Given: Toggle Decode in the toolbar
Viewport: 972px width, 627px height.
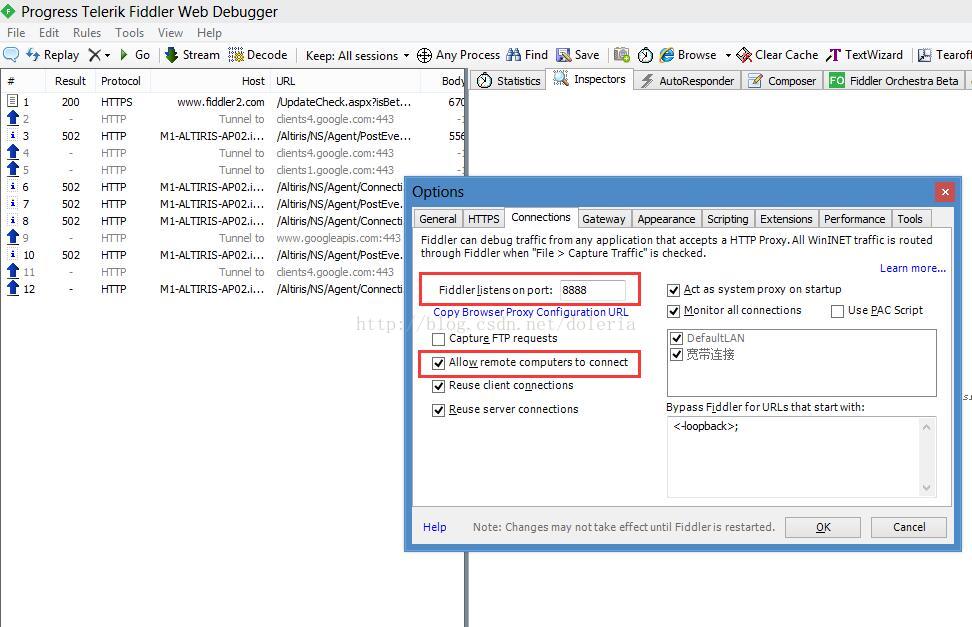Looking at the screenshot, I should [x=258, y=55].
